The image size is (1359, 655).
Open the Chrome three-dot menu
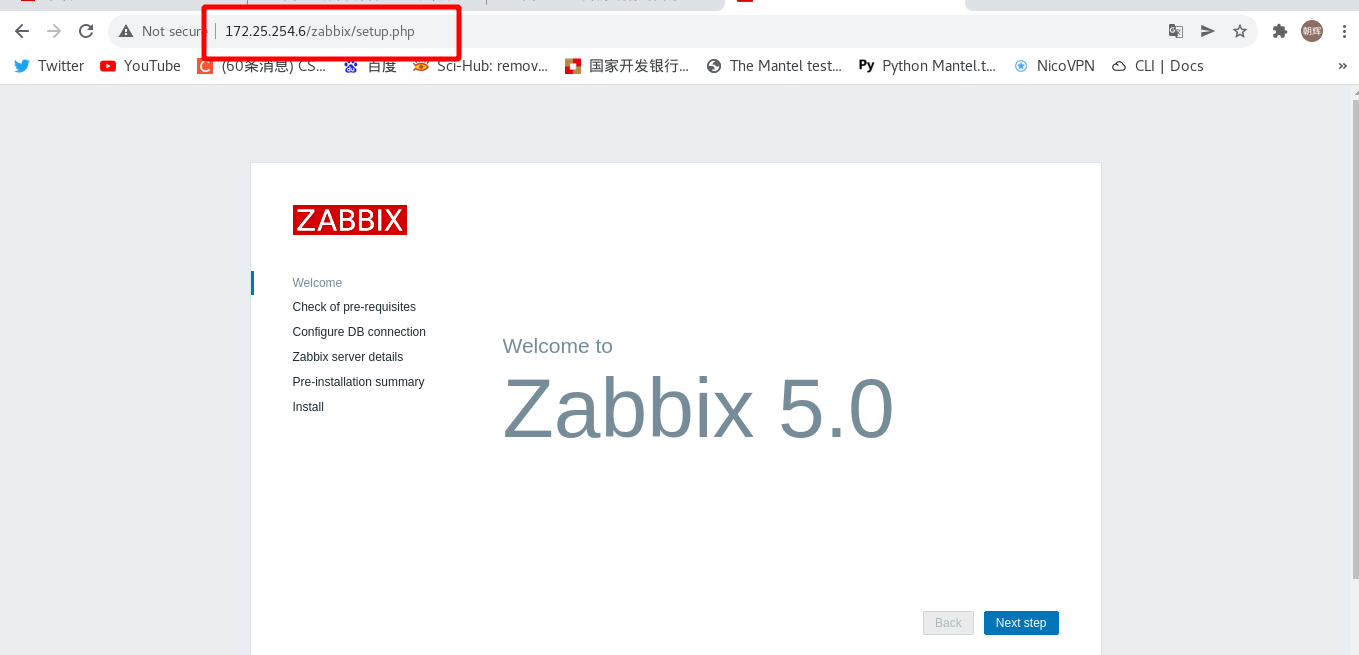coord(1344,31)
